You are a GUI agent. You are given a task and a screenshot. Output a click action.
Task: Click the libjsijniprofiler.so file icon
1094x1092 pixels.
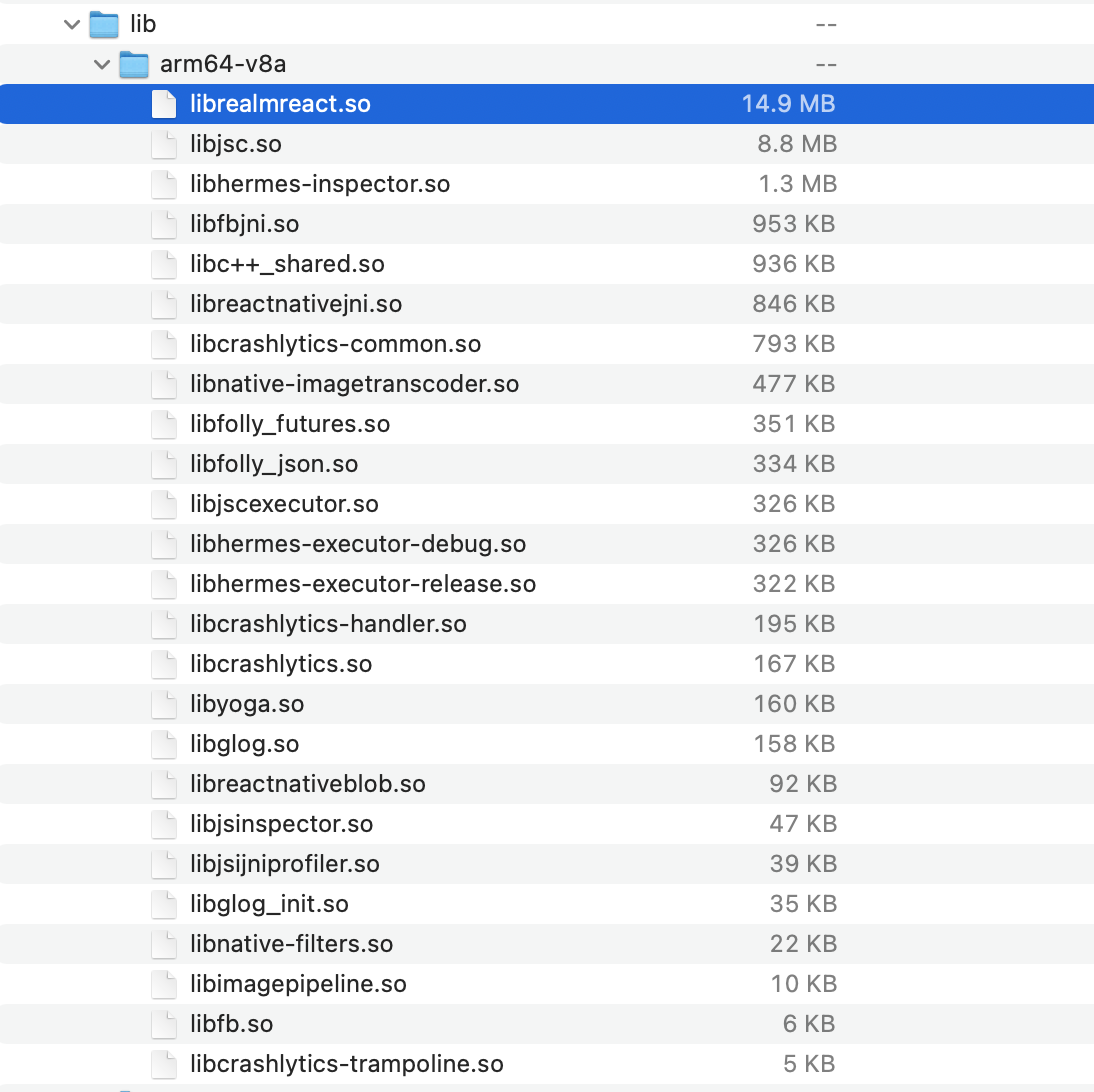click(164, 864)
